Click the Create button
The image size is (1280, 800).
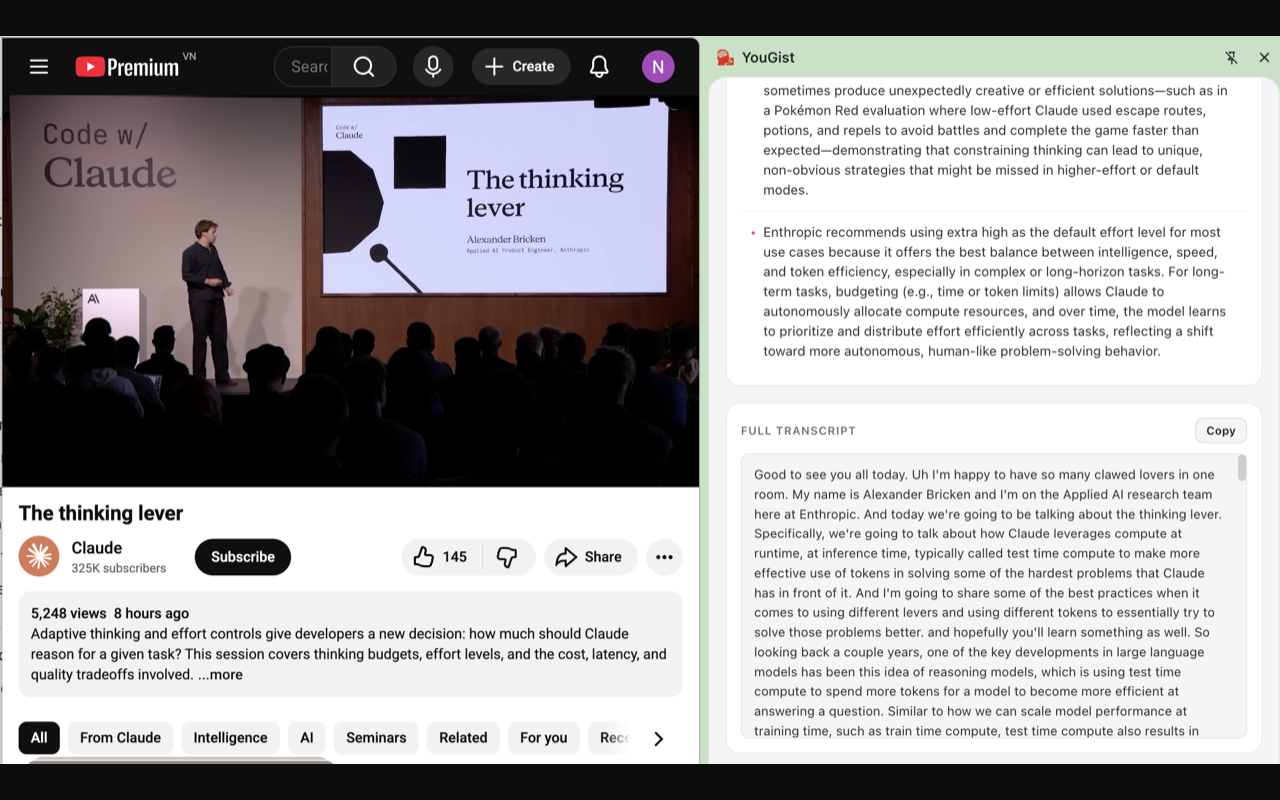520,67
